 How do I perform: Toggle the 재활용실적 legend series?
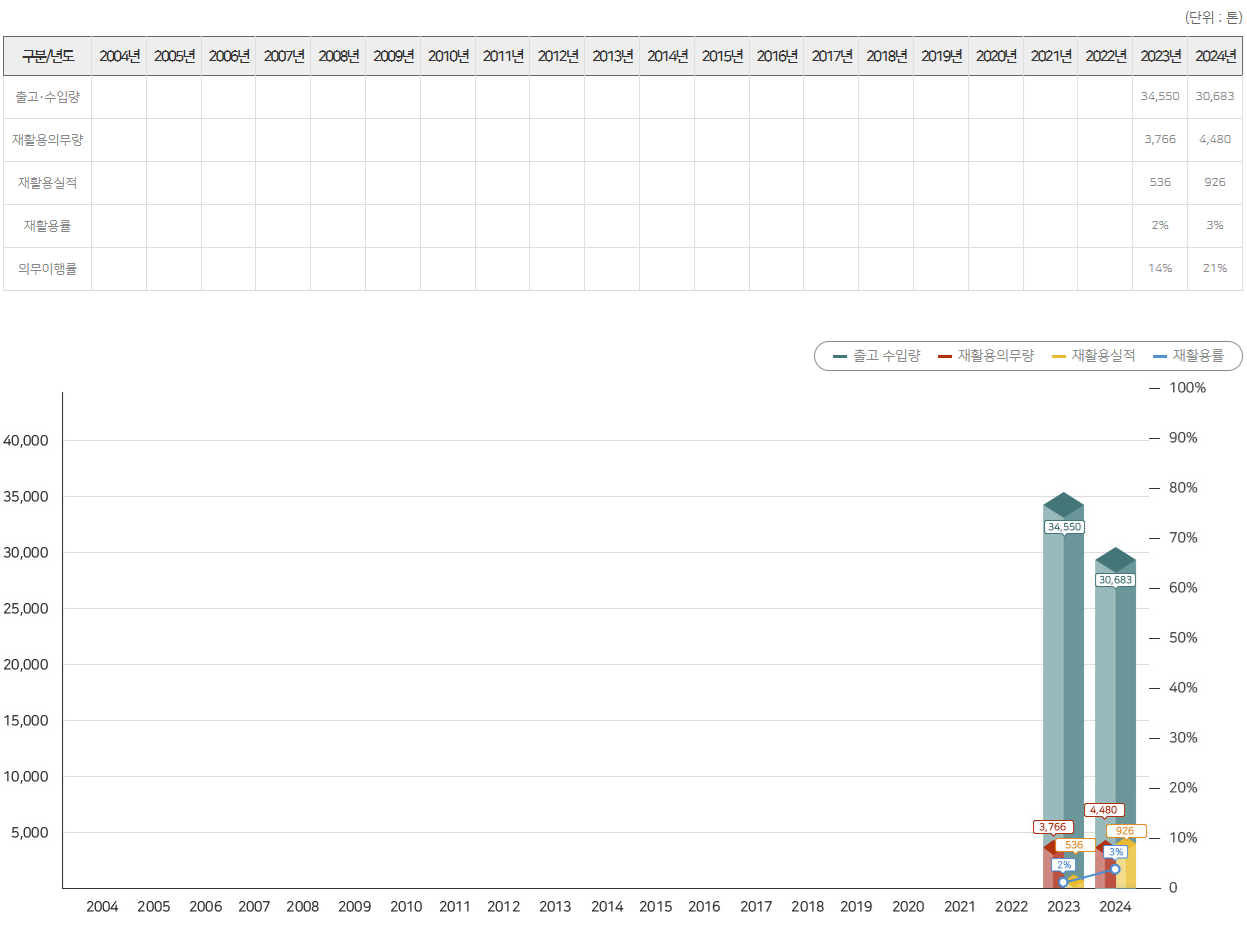point(1094,356)
